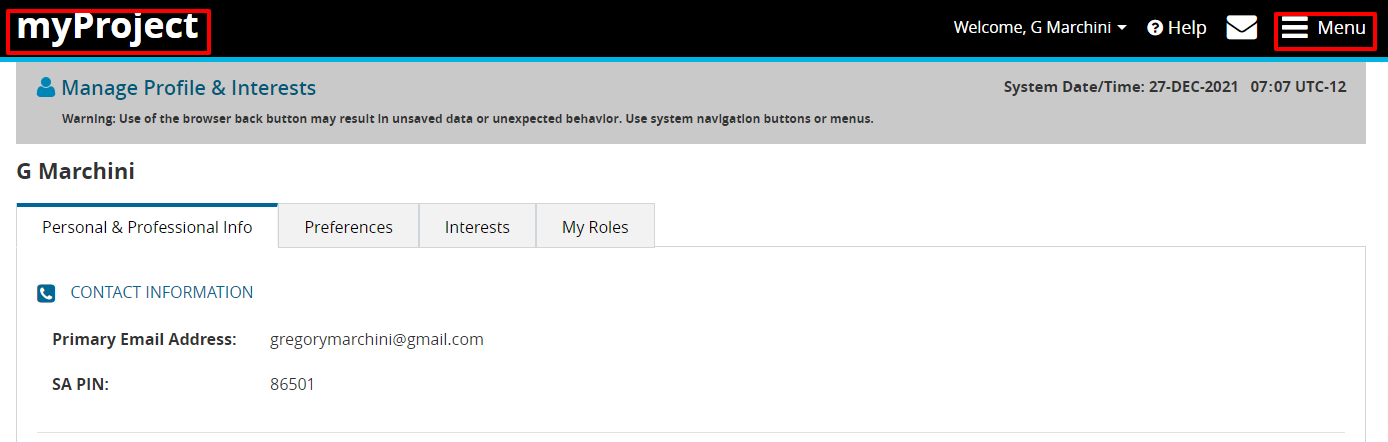
Task: Go to the My Roles tab
Action: [595, 227]
